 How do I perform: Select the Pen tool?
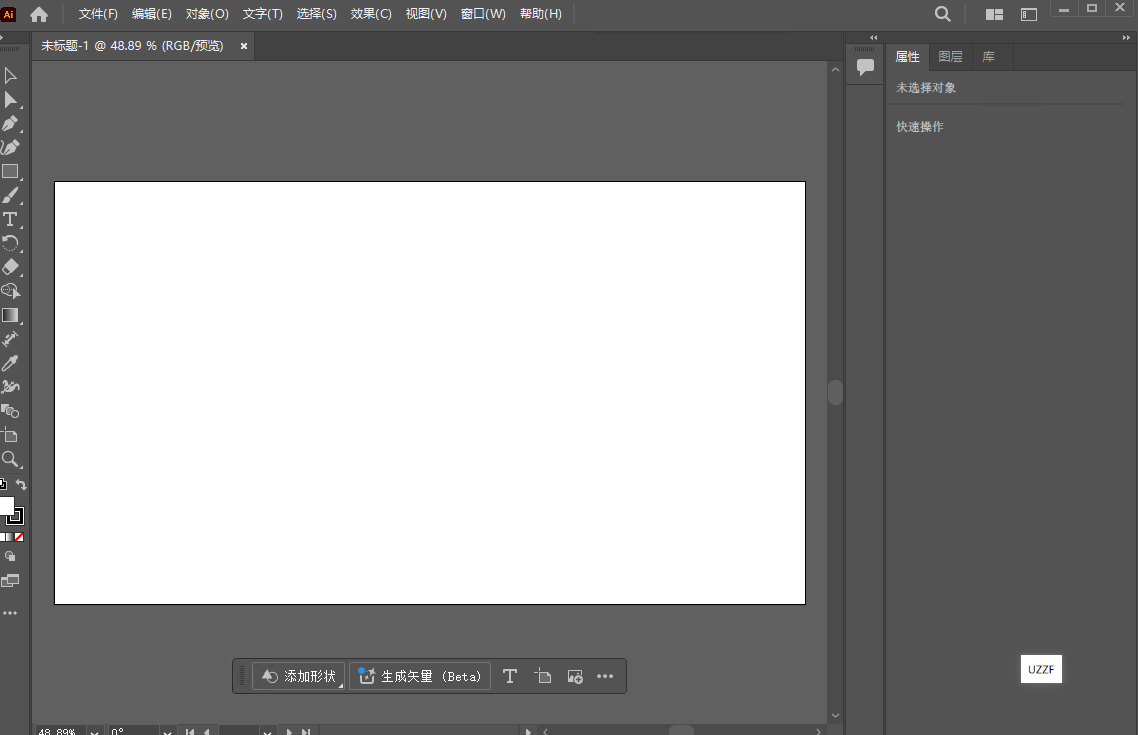coord(12,123)
